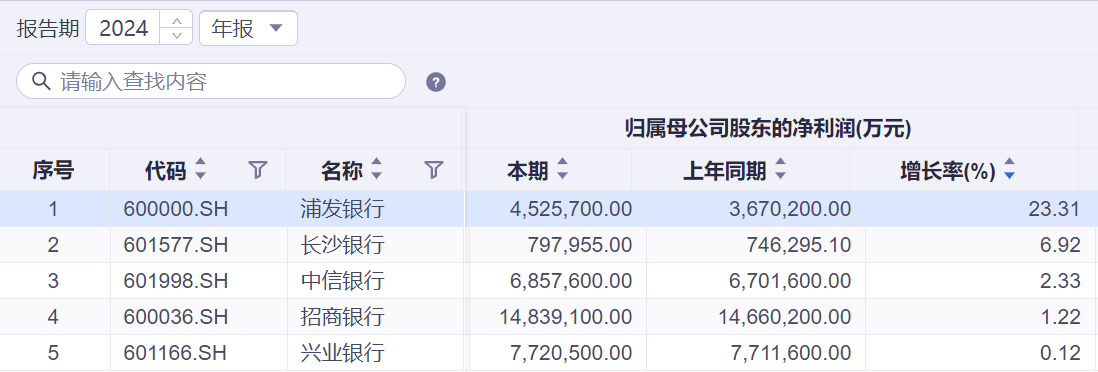1098x372 pixels.
Task: Sort by the 上年同期 column arrows
Action: (x=780, y=169)
